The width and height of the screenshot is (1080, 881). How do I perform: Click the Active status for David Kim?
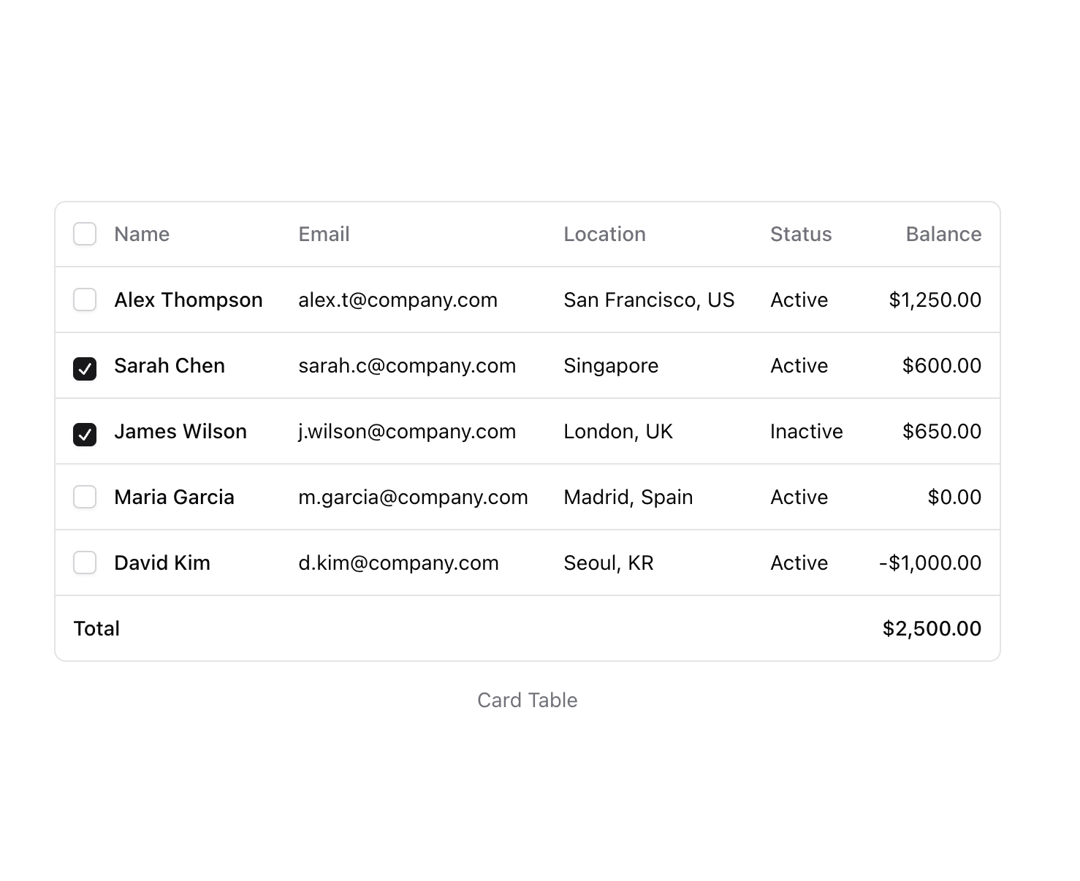coord(799,563)
